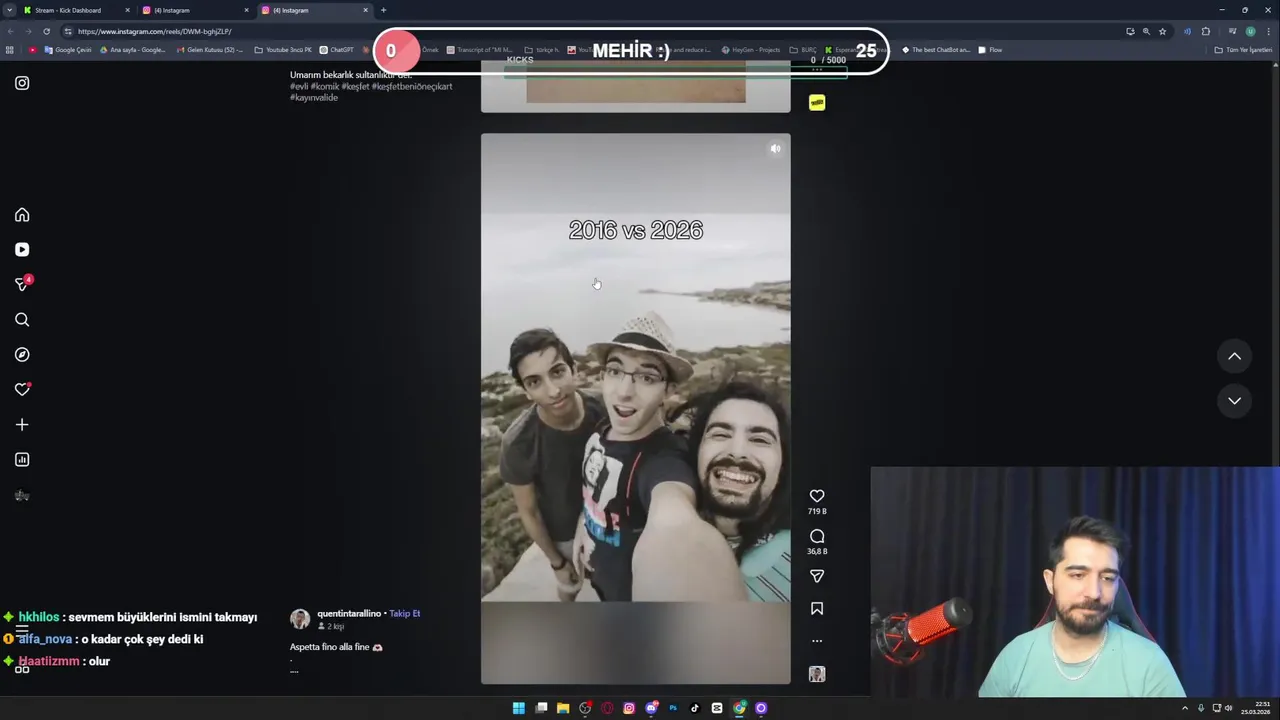Show hidden system tray icons
Image resolution: width=1280 pixels, height=720 pixels.
[1185, 708]
